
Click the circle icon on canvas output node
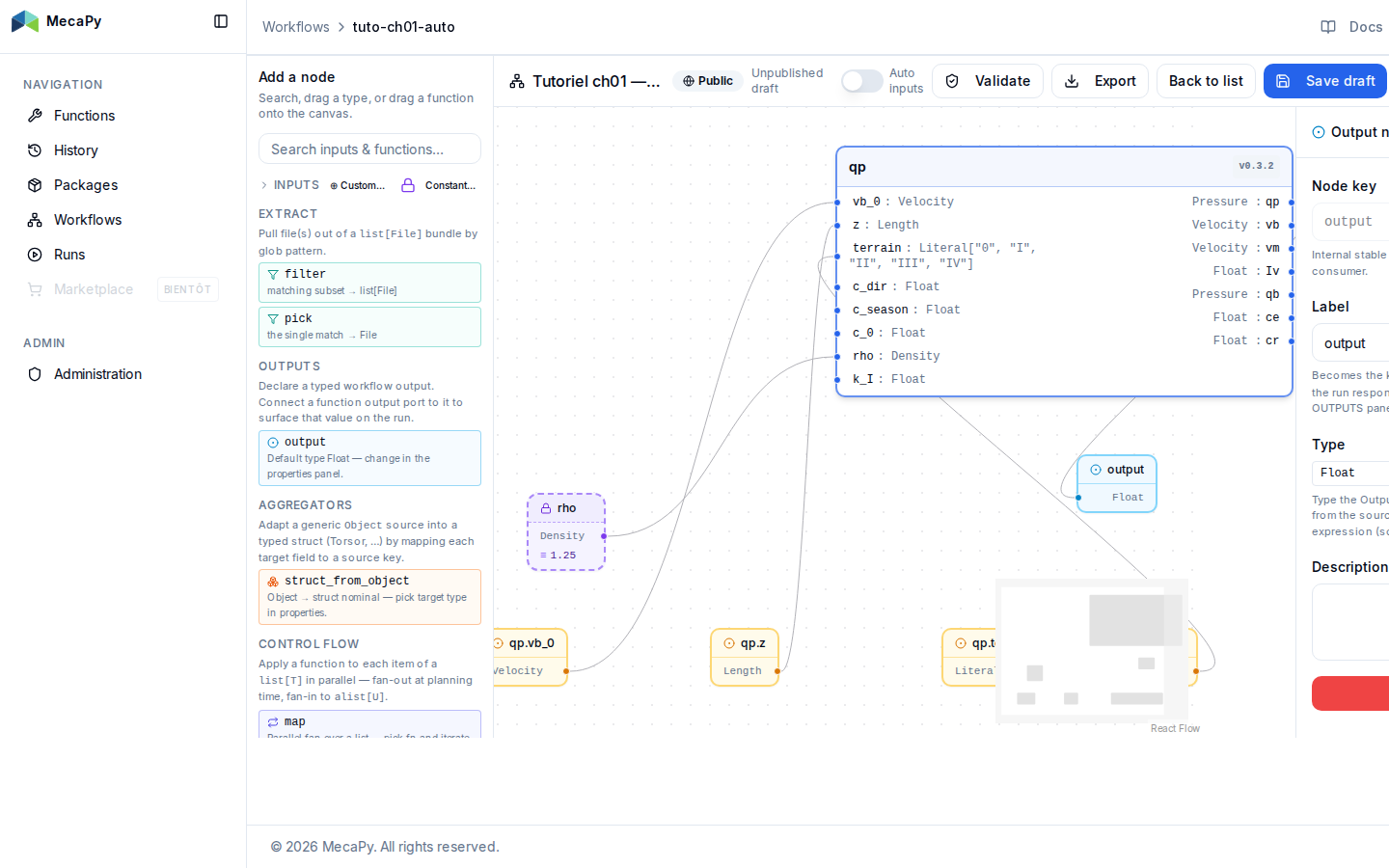(x=1096, y=470)
